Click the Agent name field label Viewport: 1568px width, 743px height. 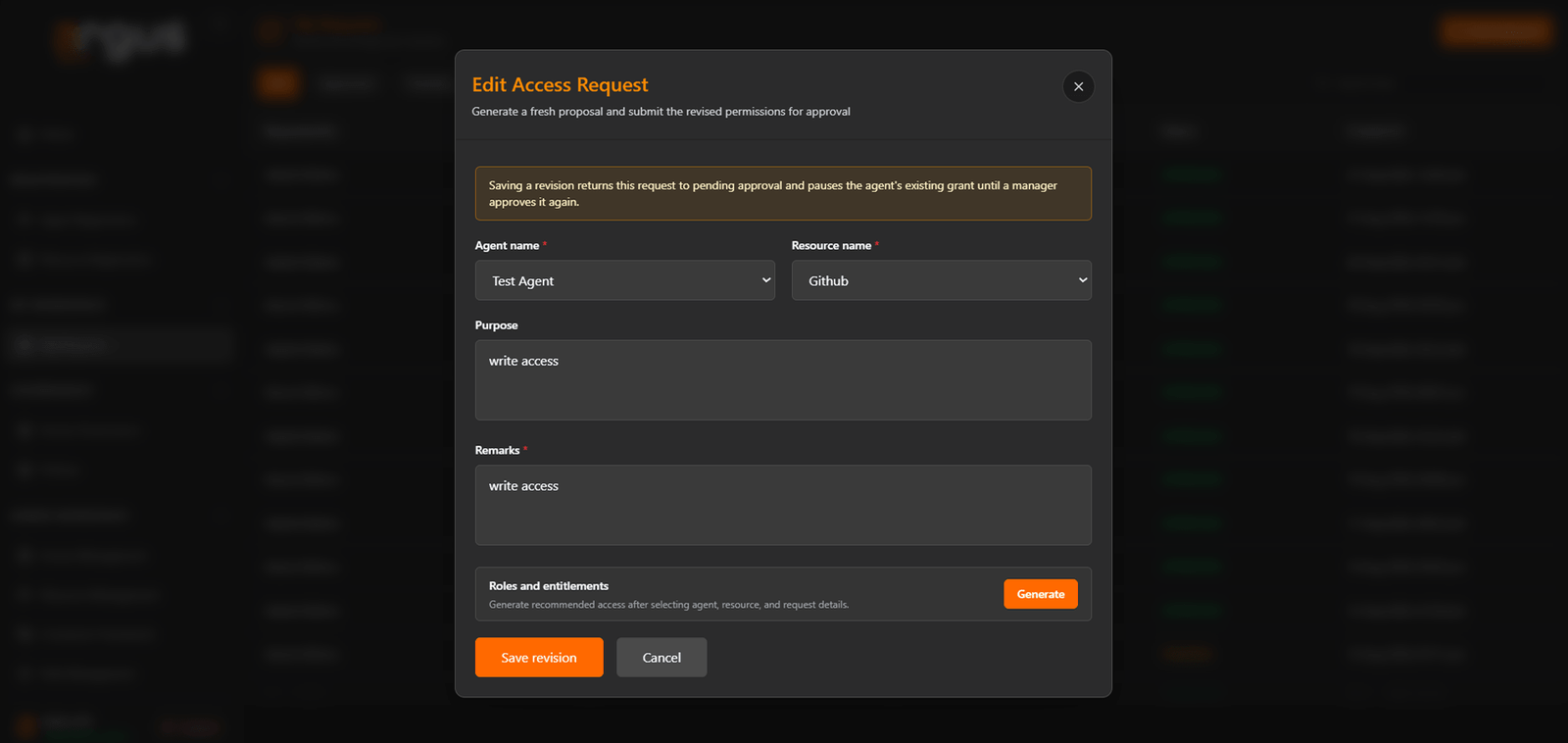pyautogui.click(x=507, y=246)
